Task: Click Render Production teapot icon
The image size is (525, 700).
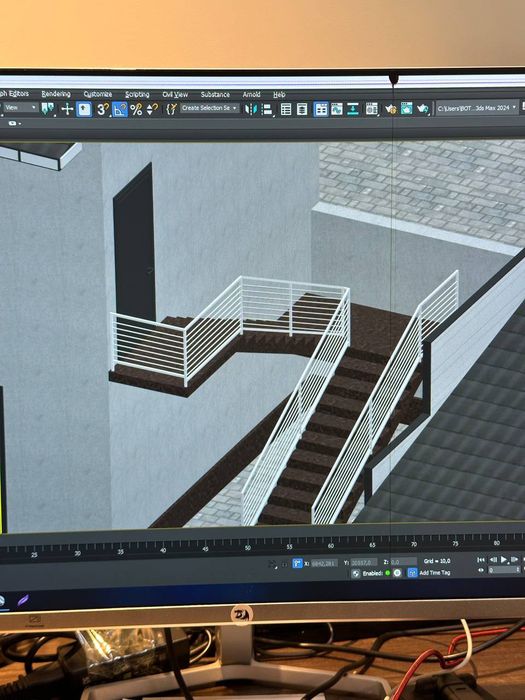Action: click(x=422, y=108)
